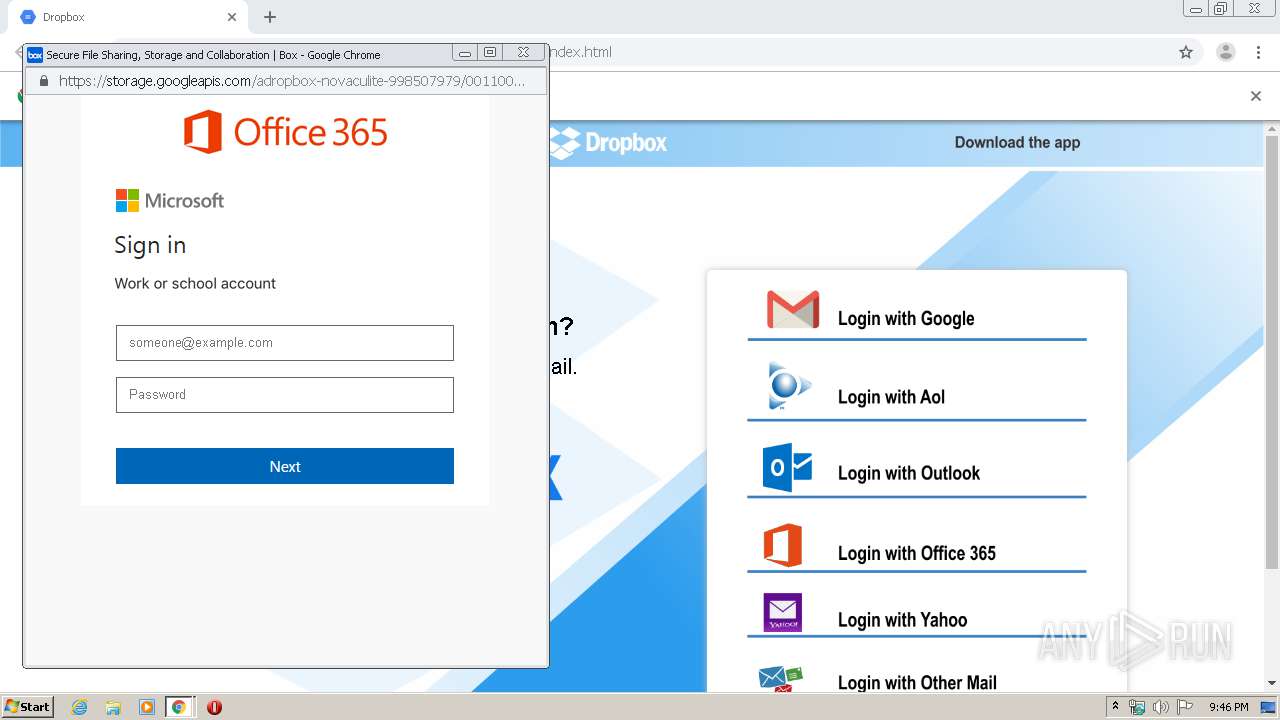Click the Other Mail envelope icon
This screenshot has height=720, width=1280.
[x=781, y=679]
